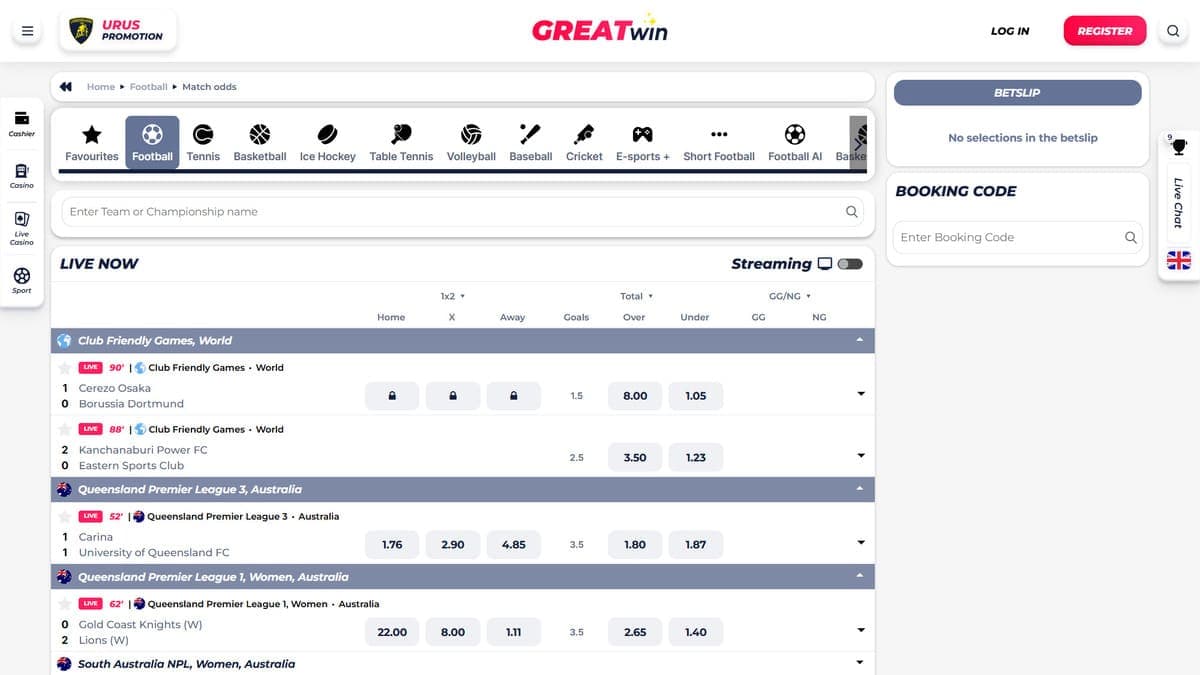The image size is (1200, 675).
Task: Click the magnifier in team search field
Action: coord(852,212)
